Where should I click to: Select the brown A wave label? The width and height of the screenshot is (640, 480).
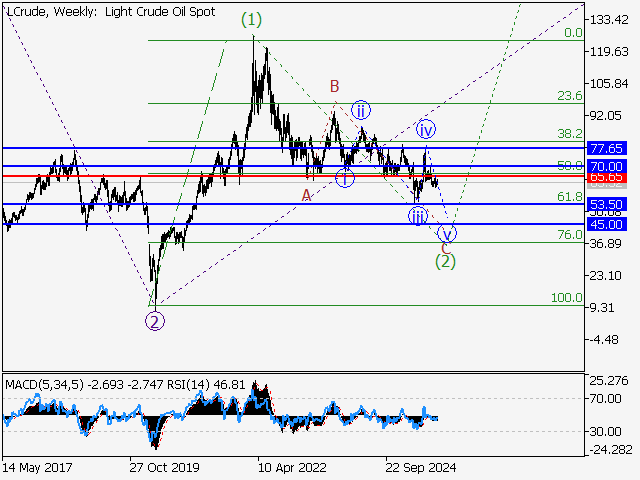pyautogui.click(x=306, y=195)
